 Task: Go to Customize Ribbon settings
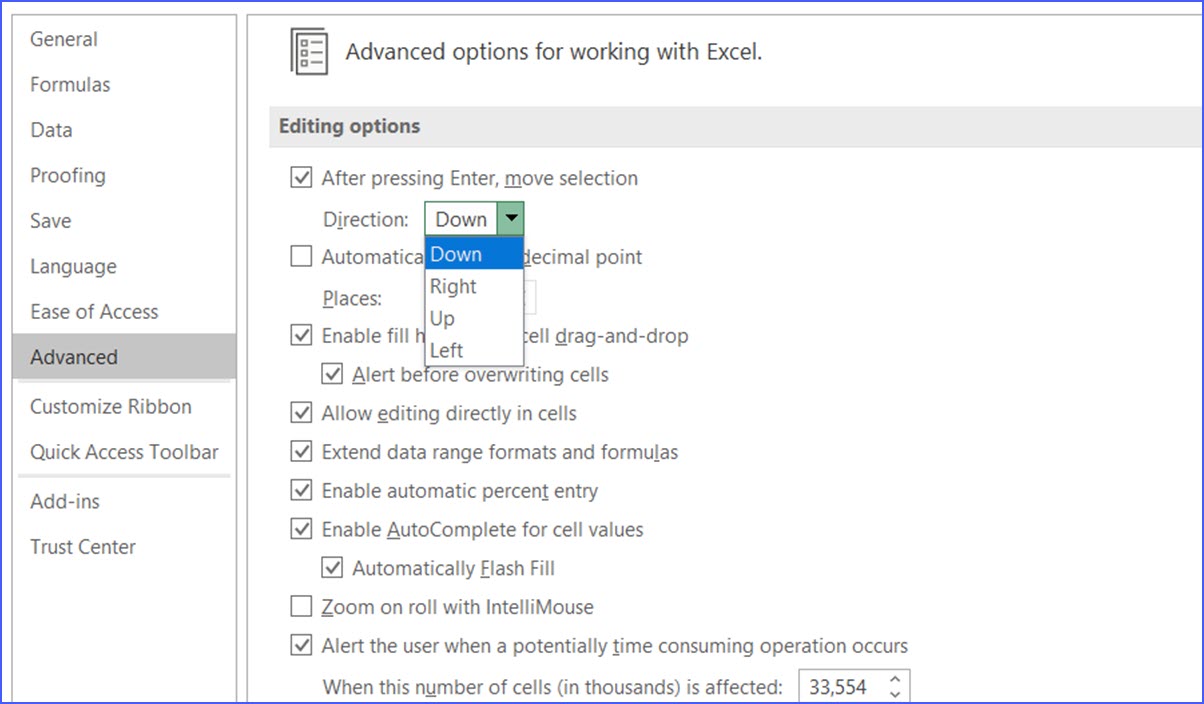[111, 406]
